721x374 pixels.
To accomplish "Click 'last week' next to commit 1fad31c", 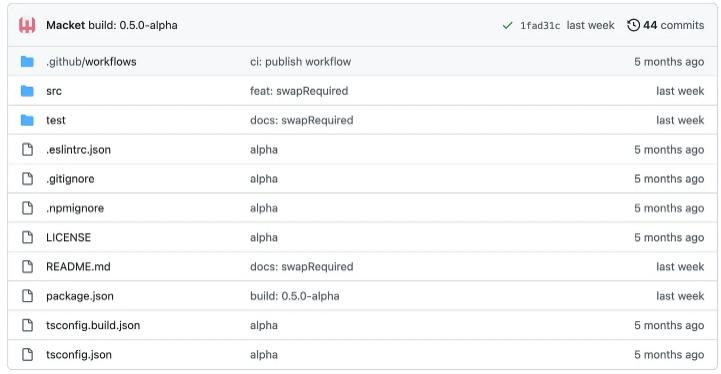I will [x=590, y=25].
